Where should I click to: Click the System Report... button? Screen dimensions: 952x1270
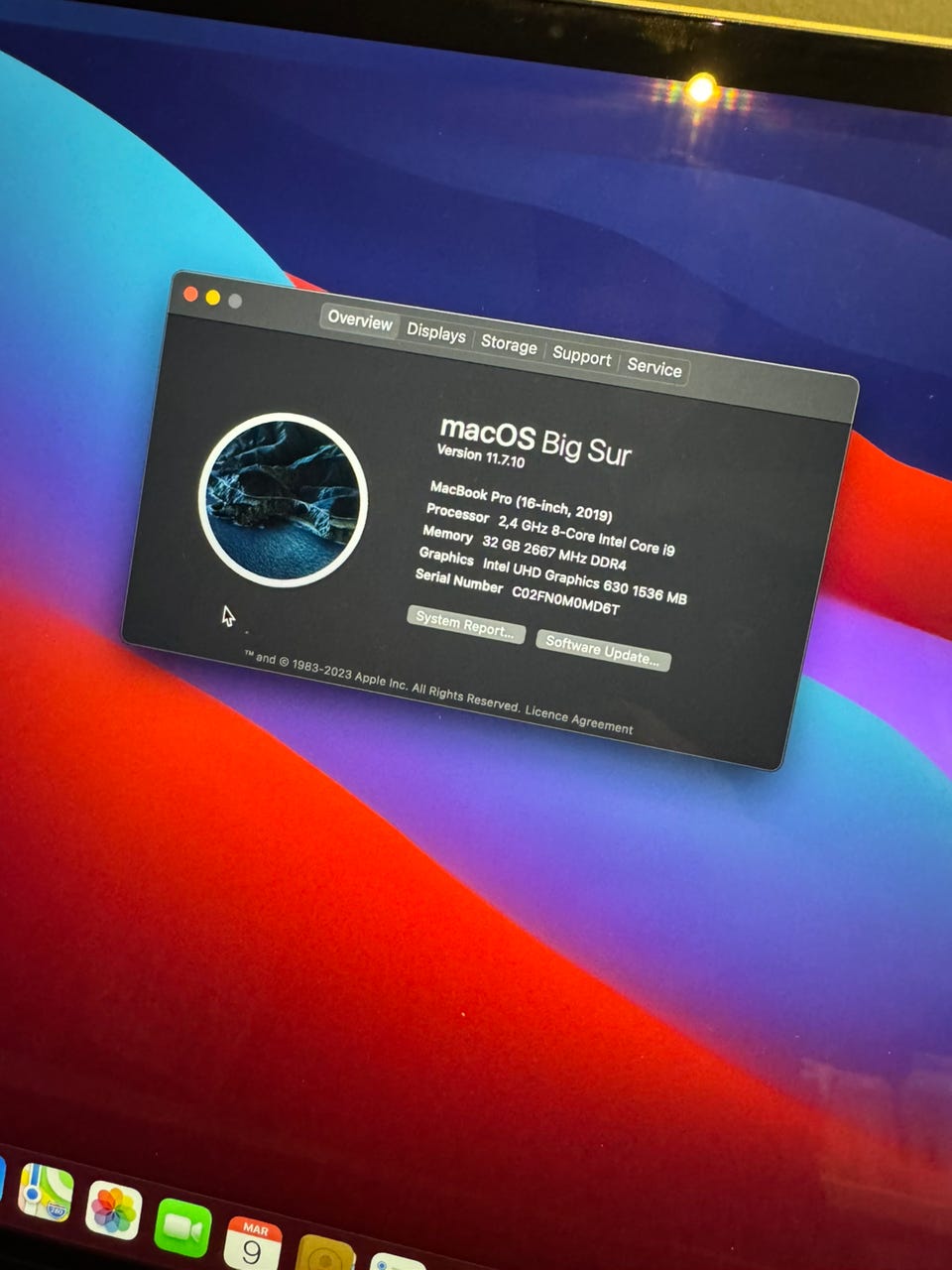(x=465, y=625)
